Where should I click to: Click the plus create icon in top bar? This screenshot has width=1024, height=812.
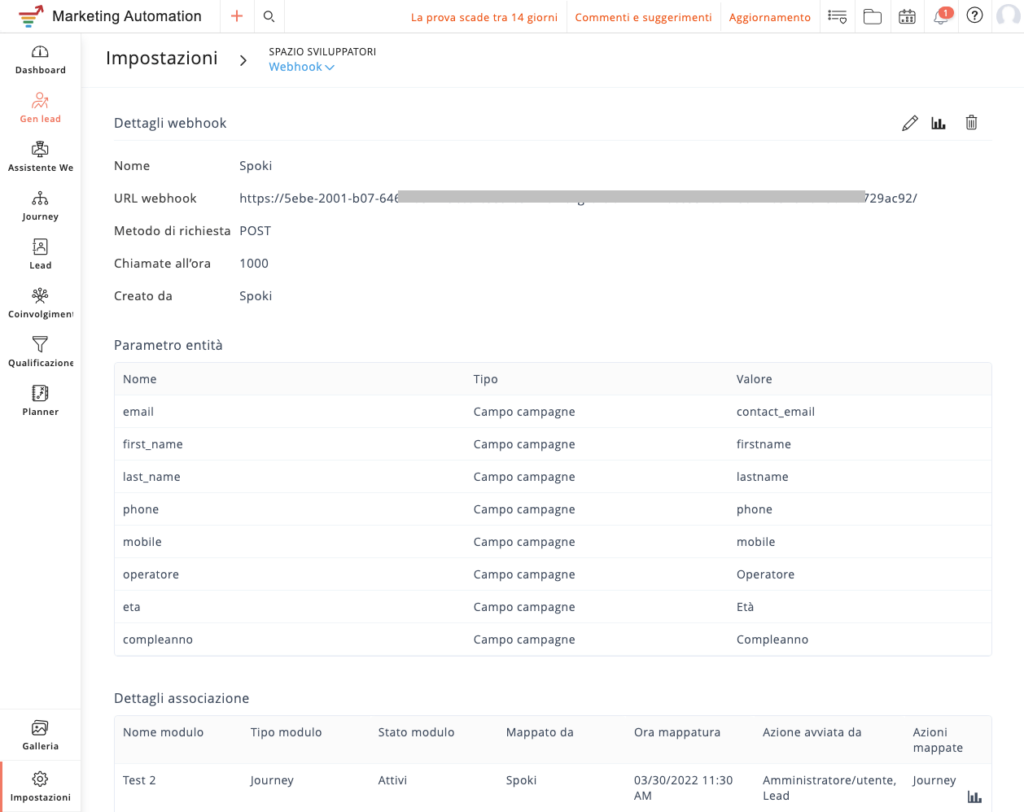(x=237, y=17)
